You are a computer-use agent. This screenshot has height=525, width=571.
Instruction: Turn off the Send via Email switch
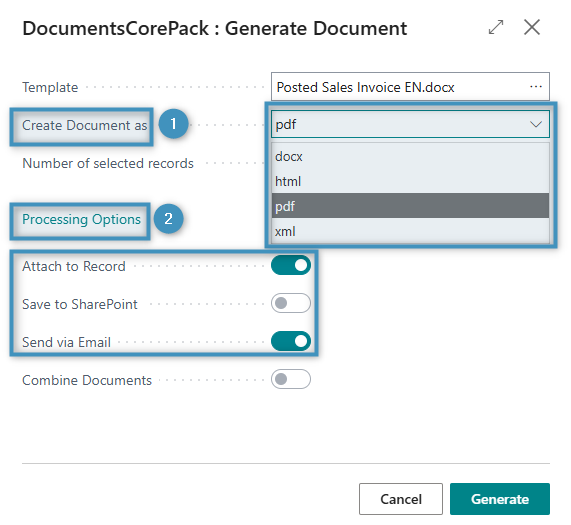[291, 341]
